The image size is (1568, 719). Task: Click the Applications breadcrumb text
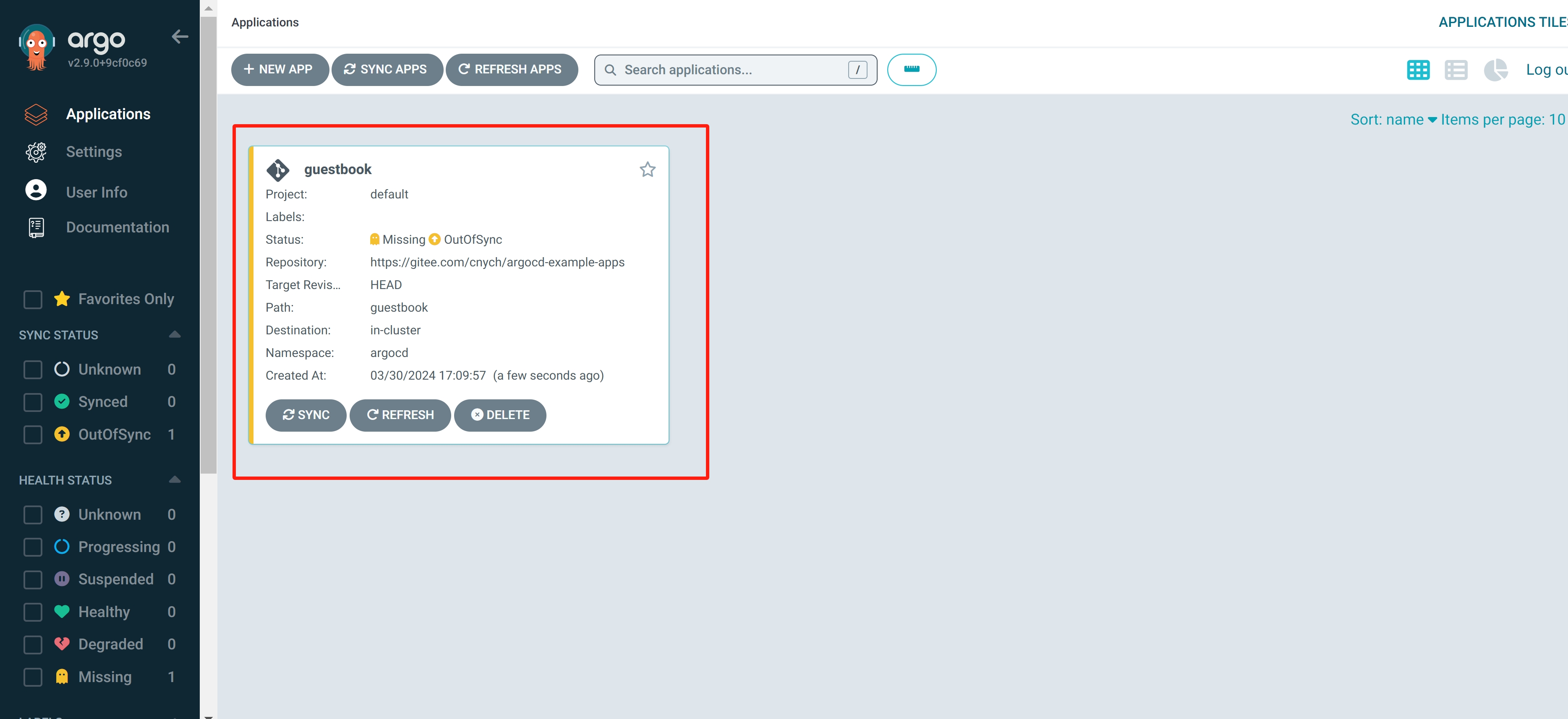(x=265, y=23)
